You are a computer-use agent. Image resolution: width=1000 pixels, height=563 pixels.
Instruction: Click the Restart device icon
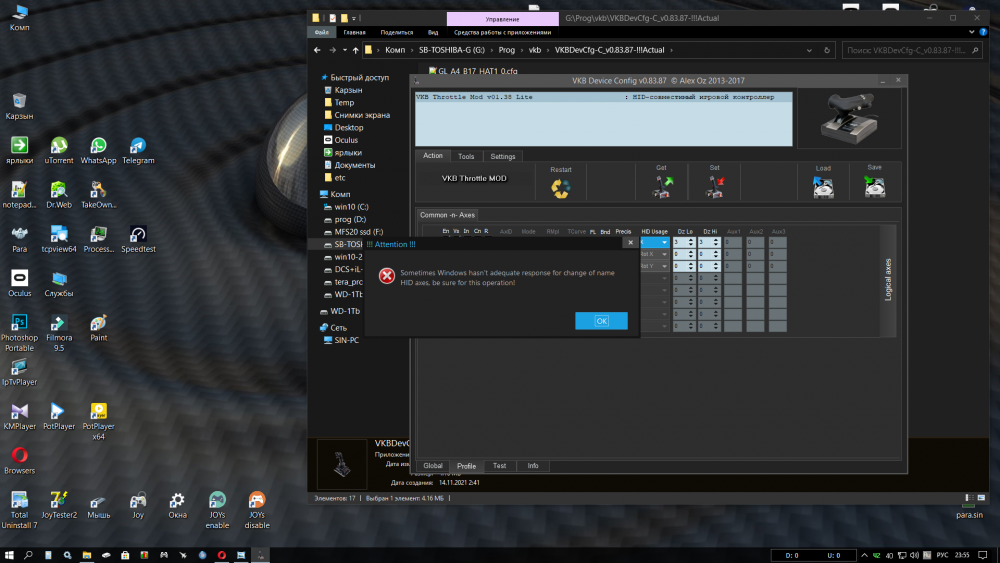[561, 187]
